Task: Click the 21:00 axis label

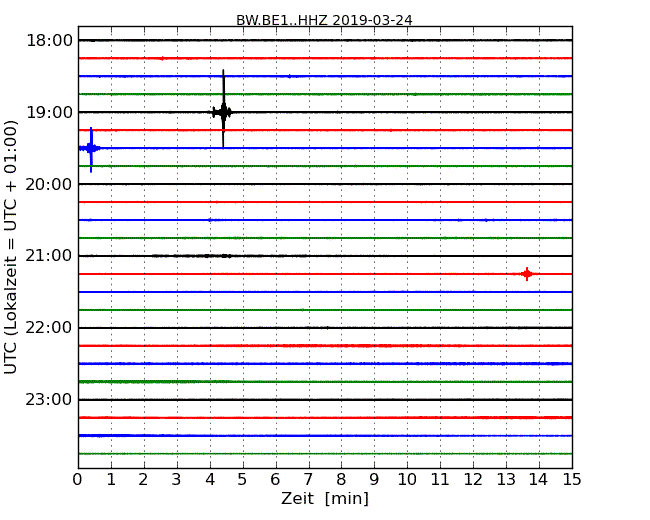Action: (49, 256)
